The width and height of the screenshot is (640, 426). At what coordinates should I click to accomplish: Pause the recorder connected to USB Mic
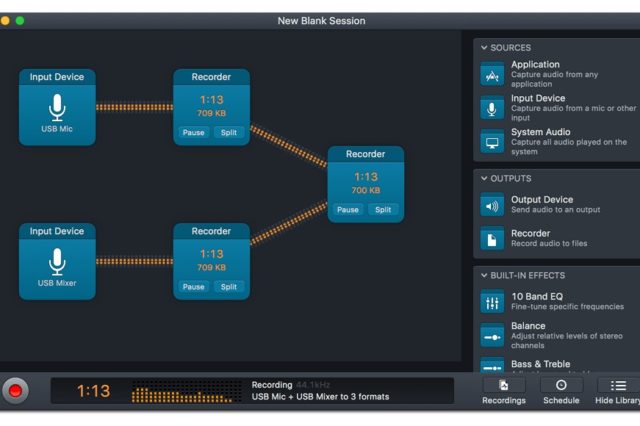[193, 132]
